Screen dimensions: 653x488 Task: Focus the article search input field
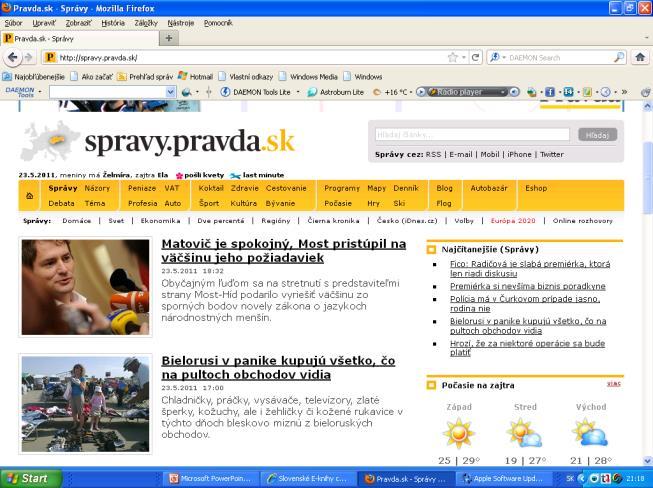[472, 135]
